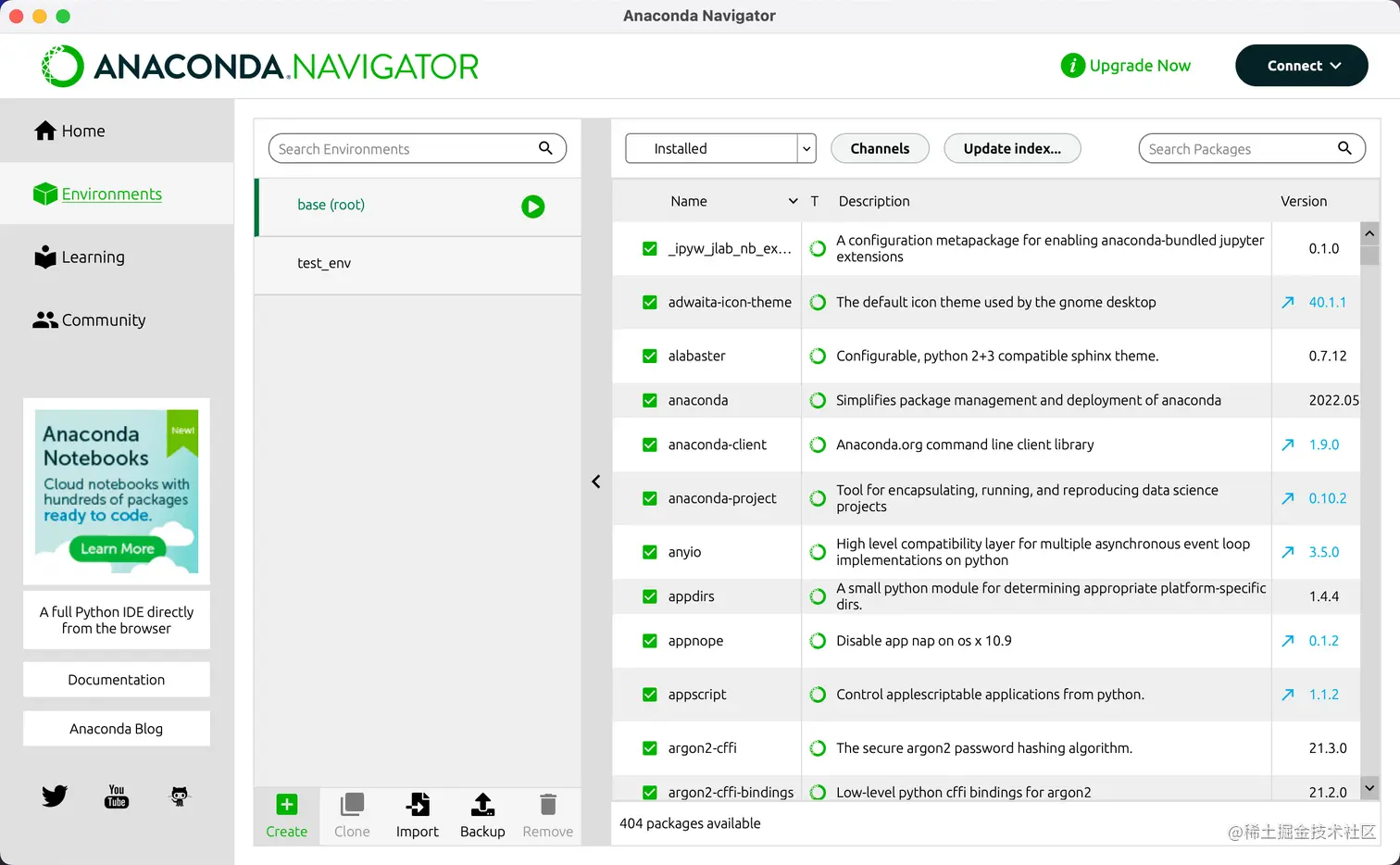
Task: Toggle the anaconda package checkbox
Action: 650,401
